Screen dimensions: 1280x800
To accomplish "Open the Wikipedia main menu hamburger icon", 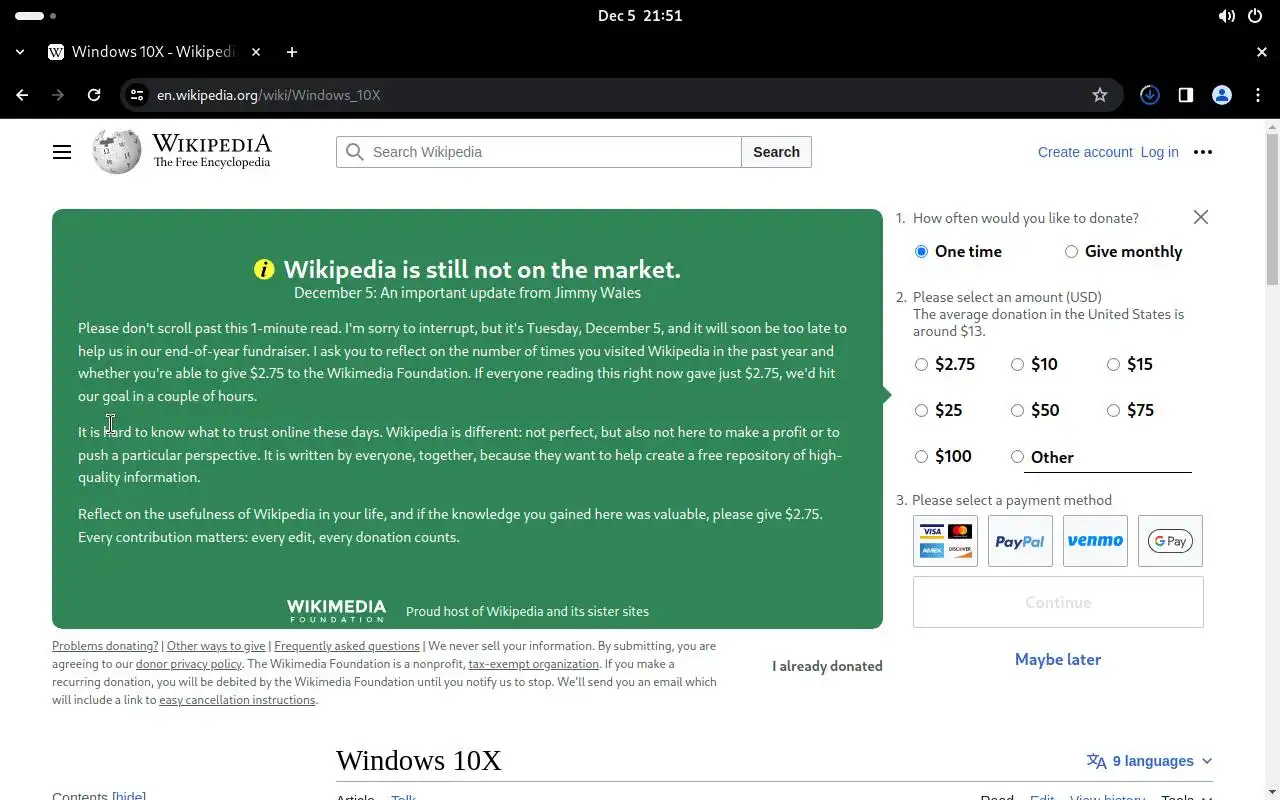I will 62,152.
